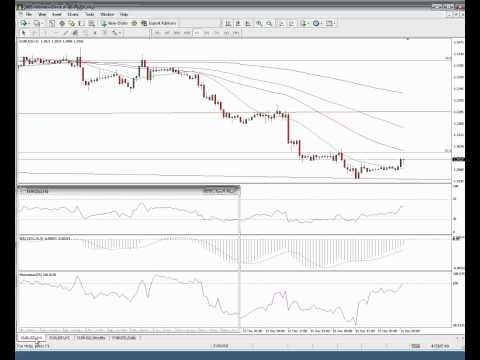Image resolution: width=480 pixels, height=360 pixels.
Task: Select the MN timeframe
Action: pos(236,33)
